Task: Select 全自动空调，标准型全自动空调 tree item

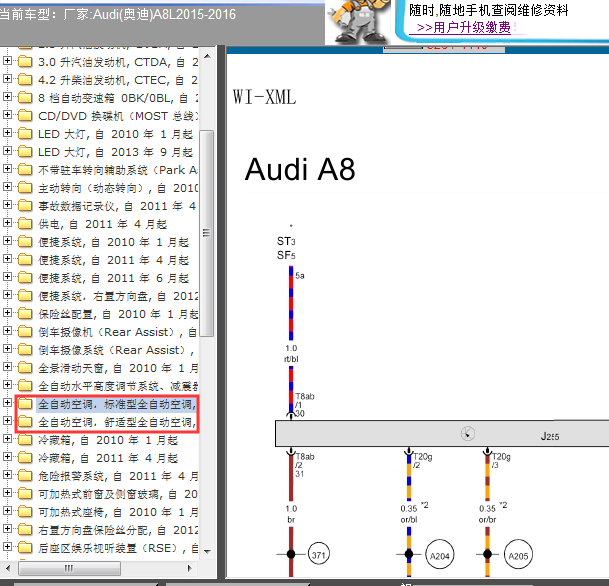Action: coord(117,404)
